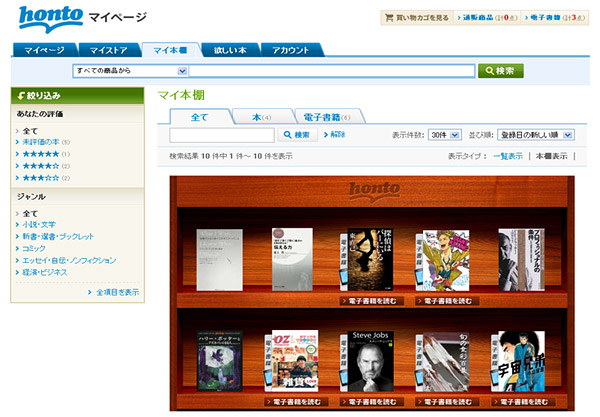This screenshot has height=417, width=600.
Task: Open the 登録日の新しい順 sort dropdown
Action: (x=536, y=135)
